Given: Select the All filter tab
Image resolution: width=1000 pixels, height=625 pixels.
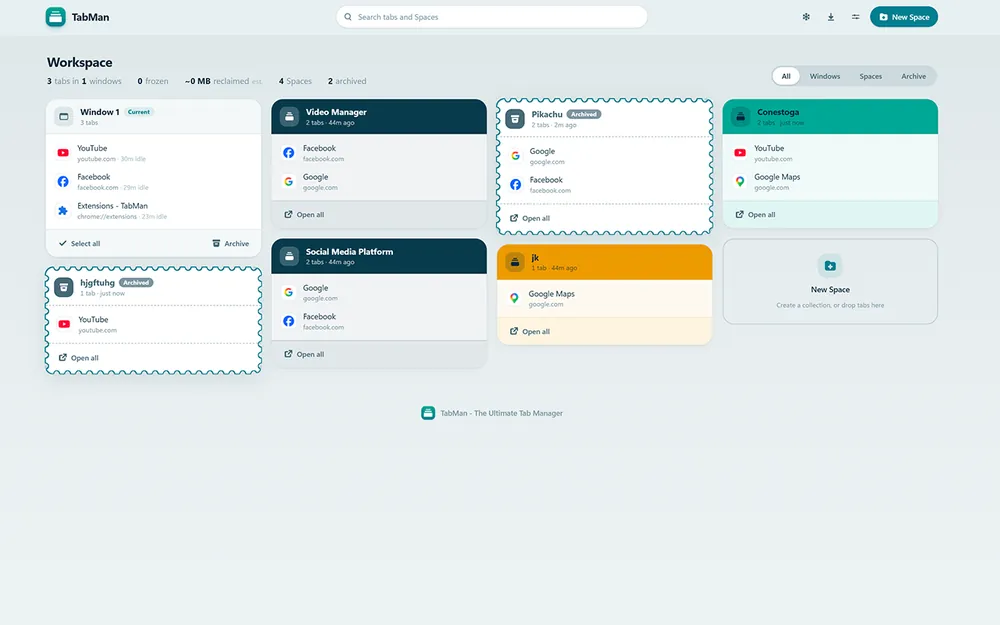Looking at the screenshot, I should (x=786, y=76).
